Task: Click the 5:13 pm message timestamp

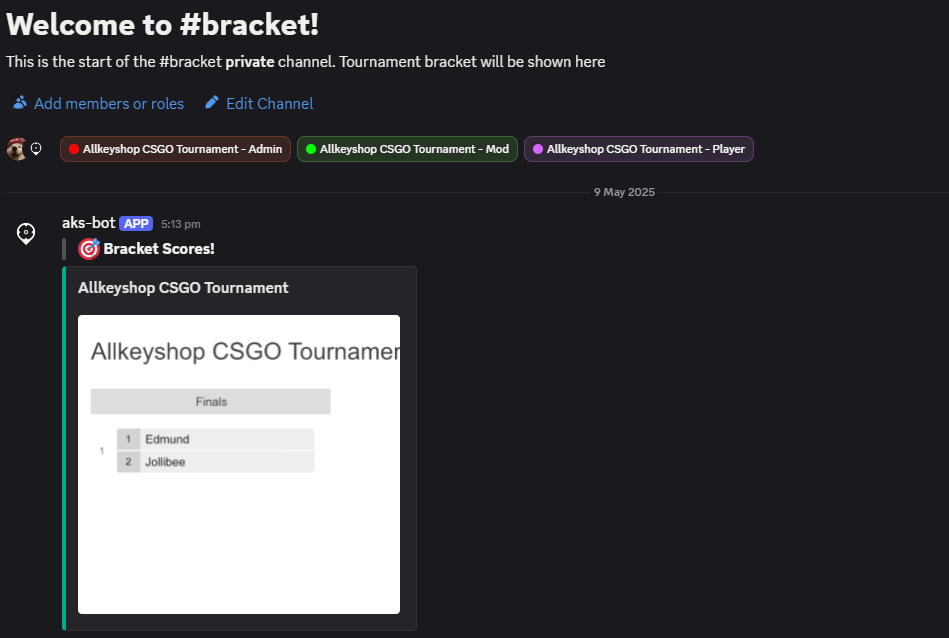Action: 181,224
